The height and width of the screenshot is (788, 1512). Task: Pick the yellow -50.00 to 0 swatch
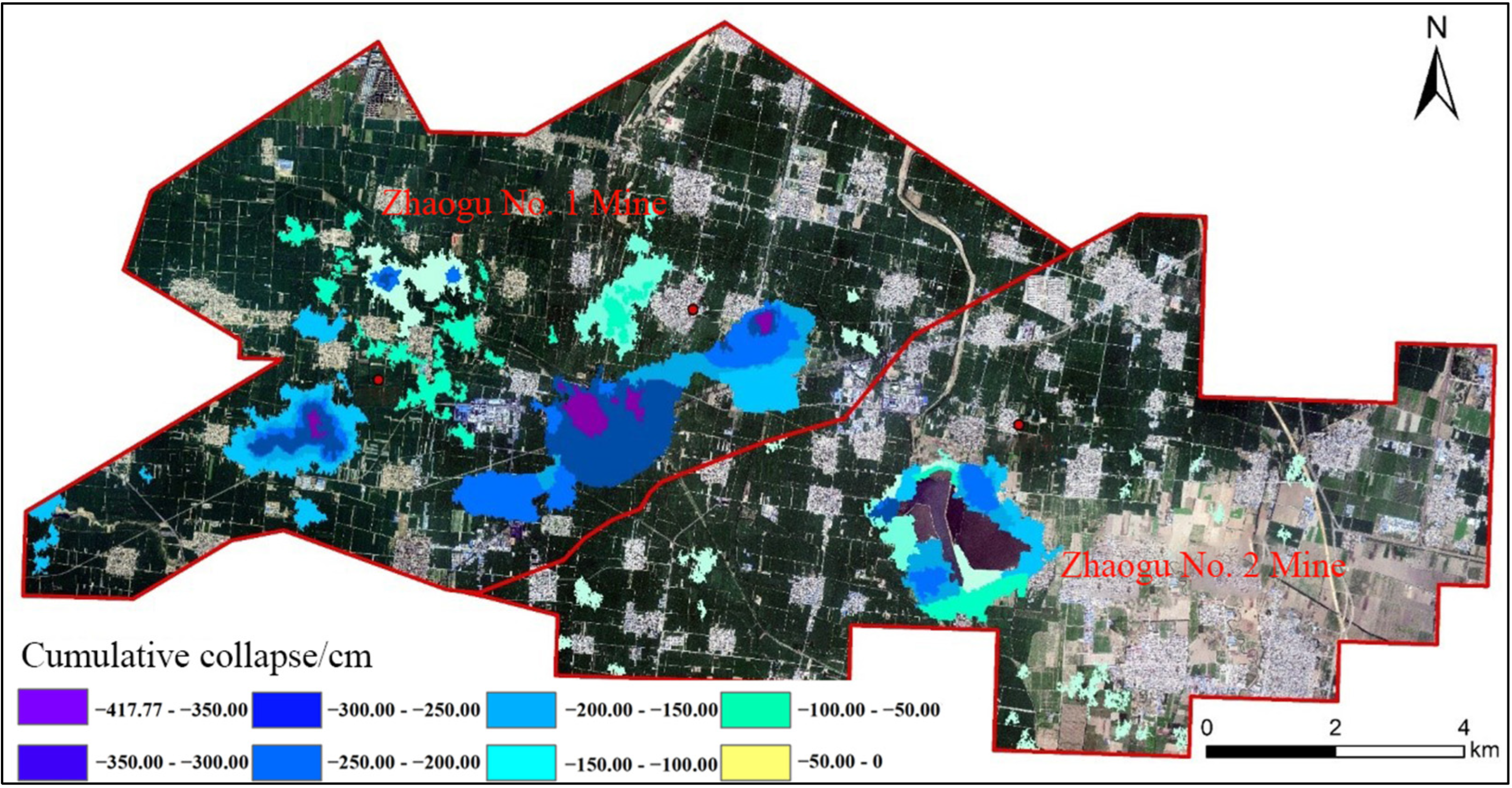(x=755, y=762)
